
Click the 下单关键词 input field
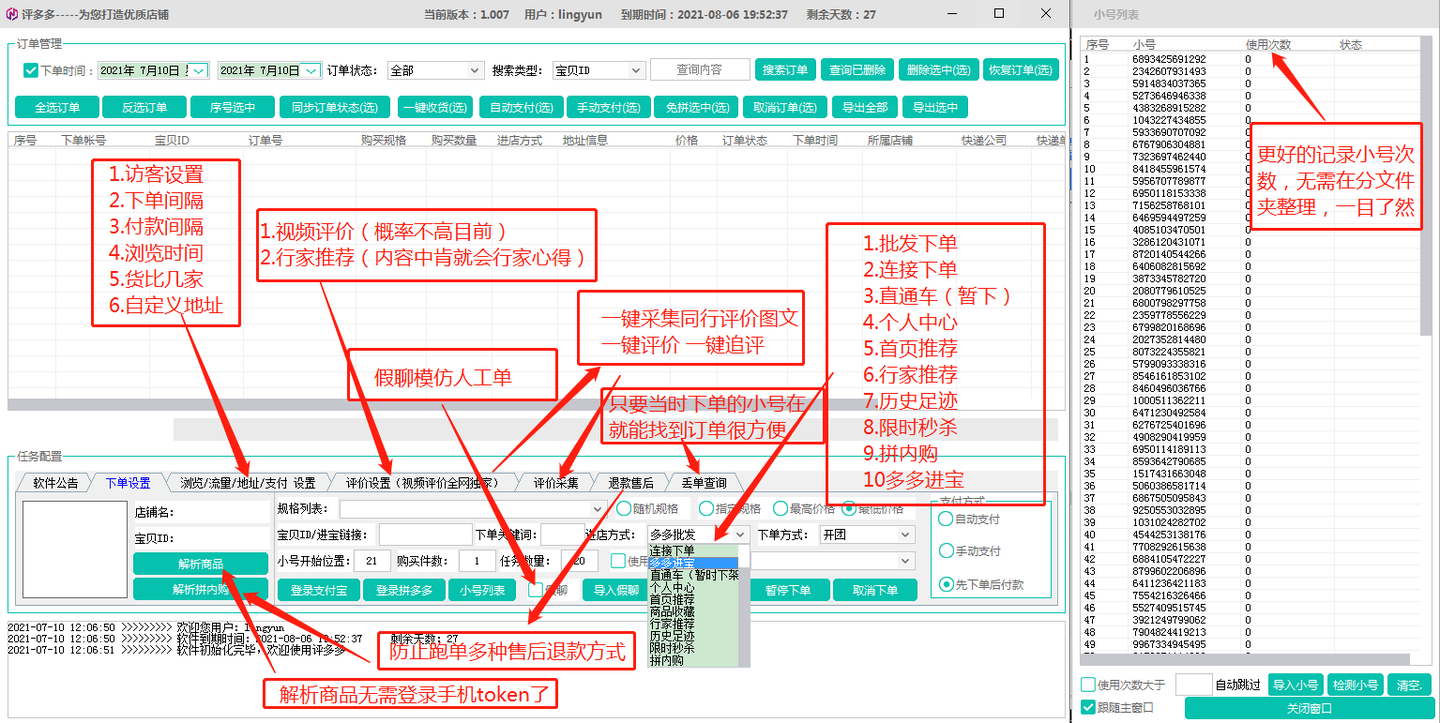(562, 535)
